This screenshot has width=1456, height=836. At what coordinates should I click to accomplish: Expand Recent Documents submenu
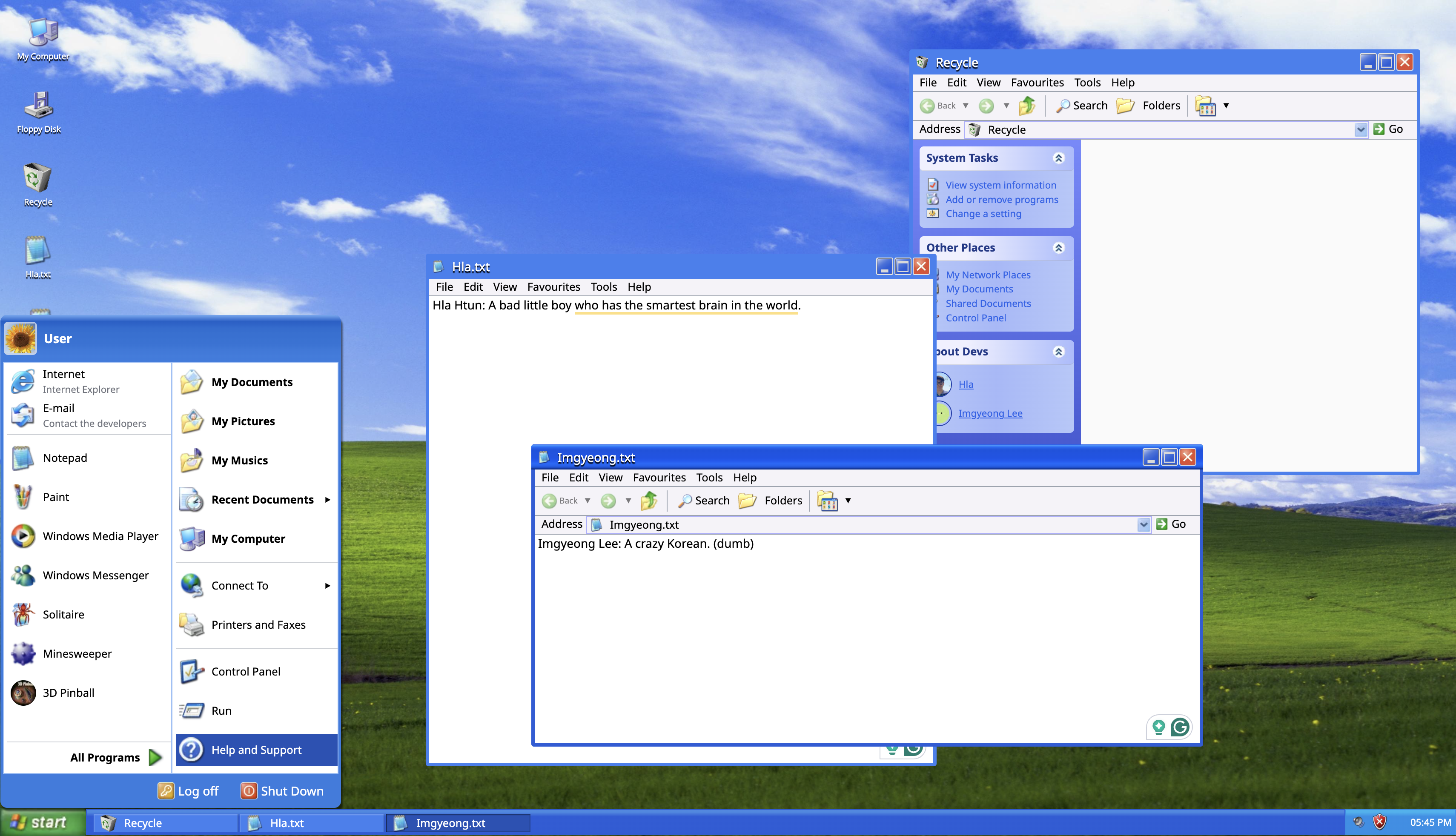click(262, 500)
